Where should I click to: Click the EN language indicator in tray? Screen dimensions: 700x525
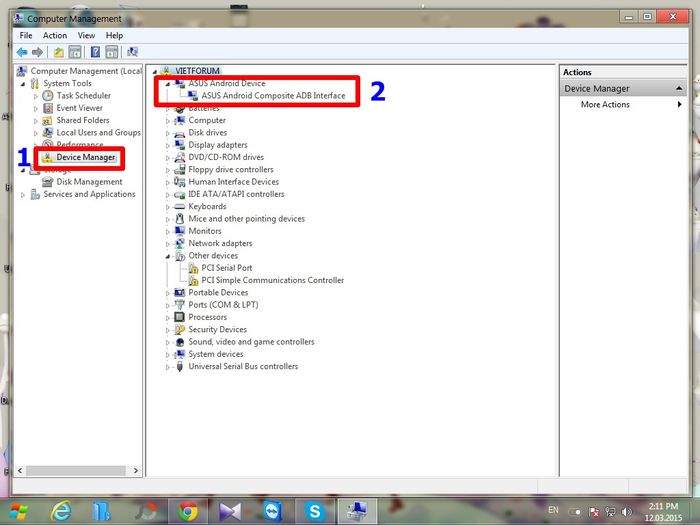tap(553, 510)
